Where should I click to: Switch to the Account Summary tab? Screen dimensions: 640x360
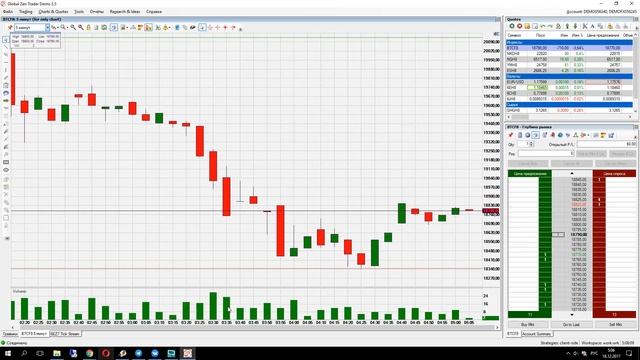click(536, 334)
